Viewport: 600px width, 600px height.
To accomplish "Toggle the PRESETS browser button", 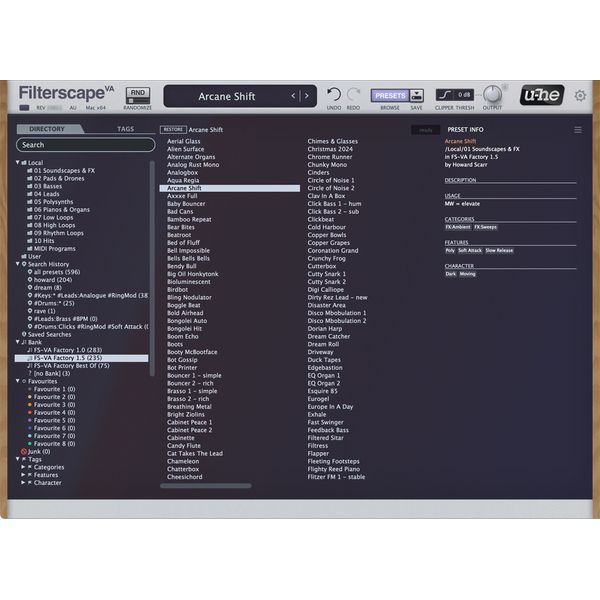I will [389, 95].
